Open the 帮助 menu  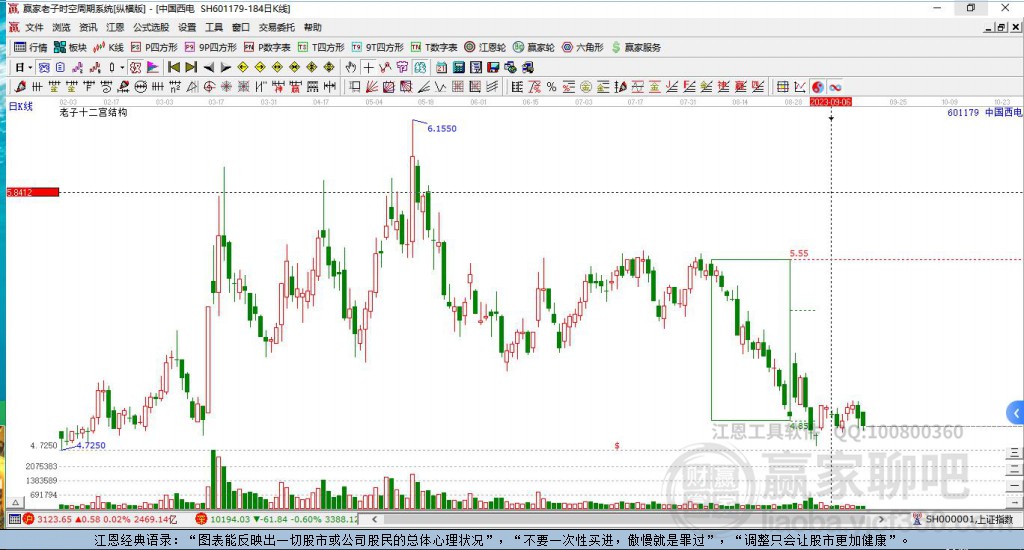(312, 27)
